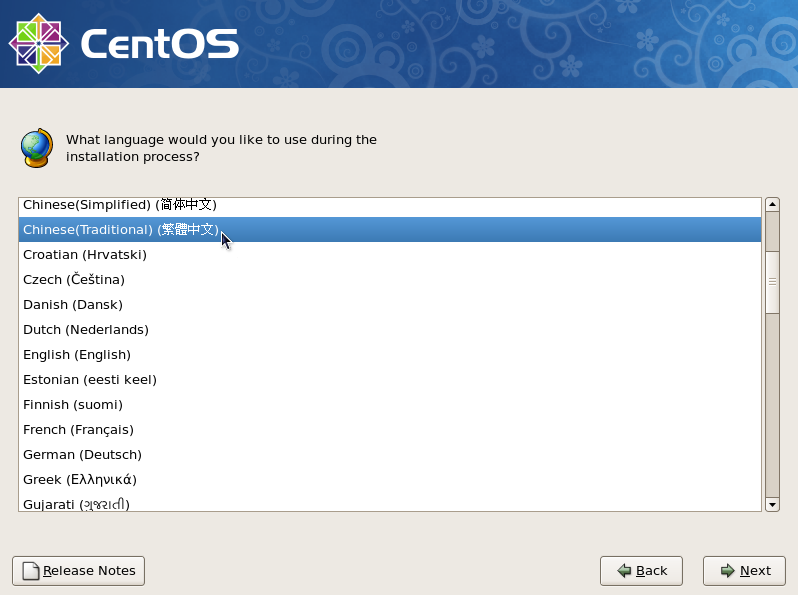Select Estonian (eesti keel)
Image resolution: width=798 pixels, height=595 pixels.
coord(390,379)
